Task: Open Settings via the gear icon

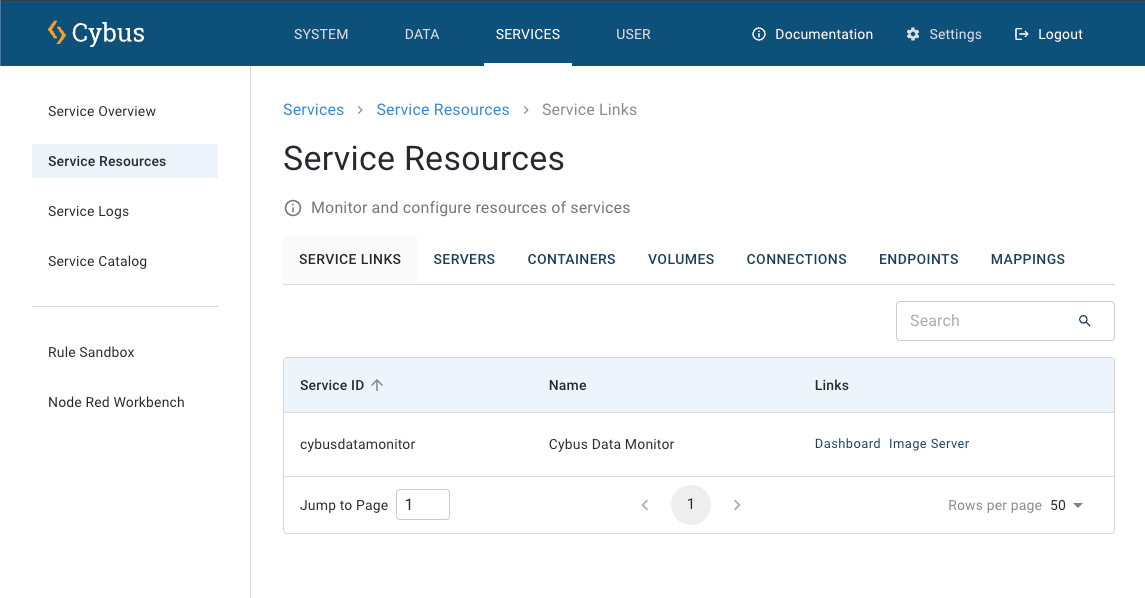Action: tap(912, 34)
